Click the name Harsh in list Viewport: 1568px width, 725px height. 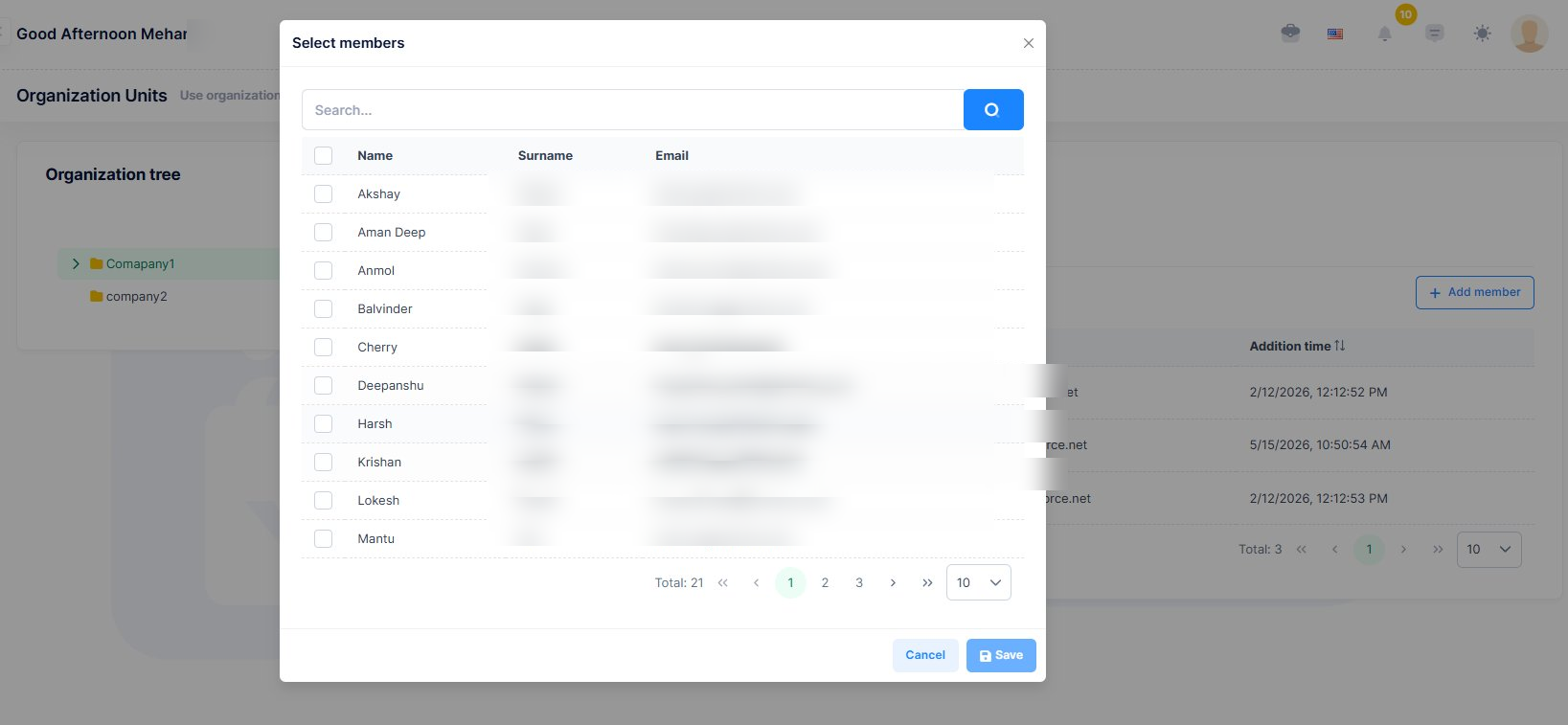tap(375, 423)
